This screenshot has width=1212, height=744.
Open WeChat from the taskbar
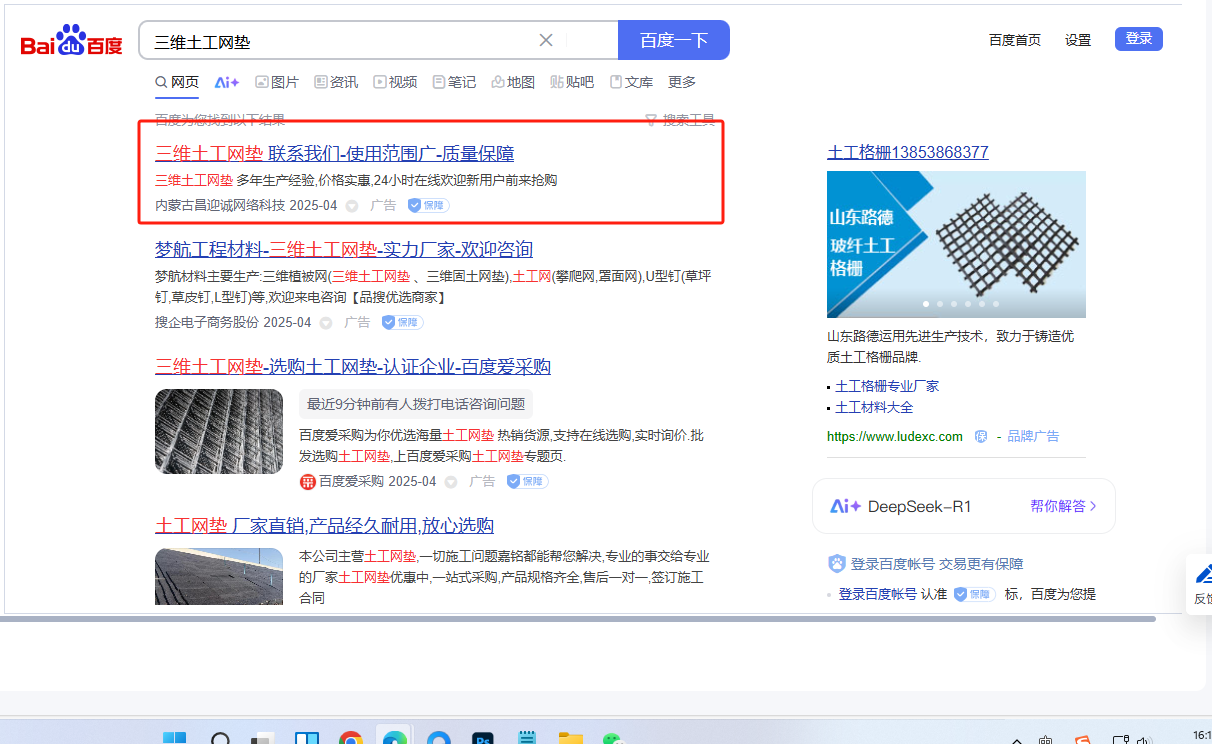pyautogui.click(x=613, y=741)
